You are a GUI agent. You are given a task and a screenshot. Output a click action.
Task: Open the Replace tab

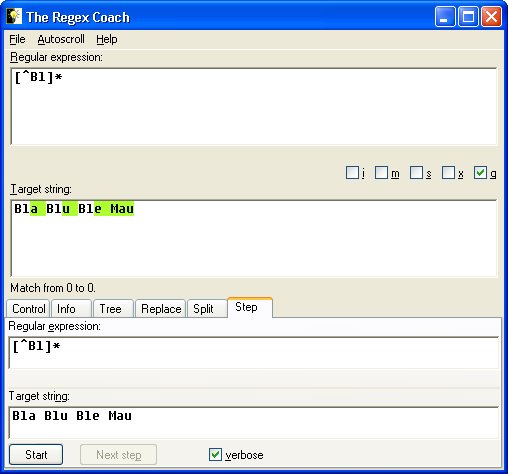pos(161,309)
